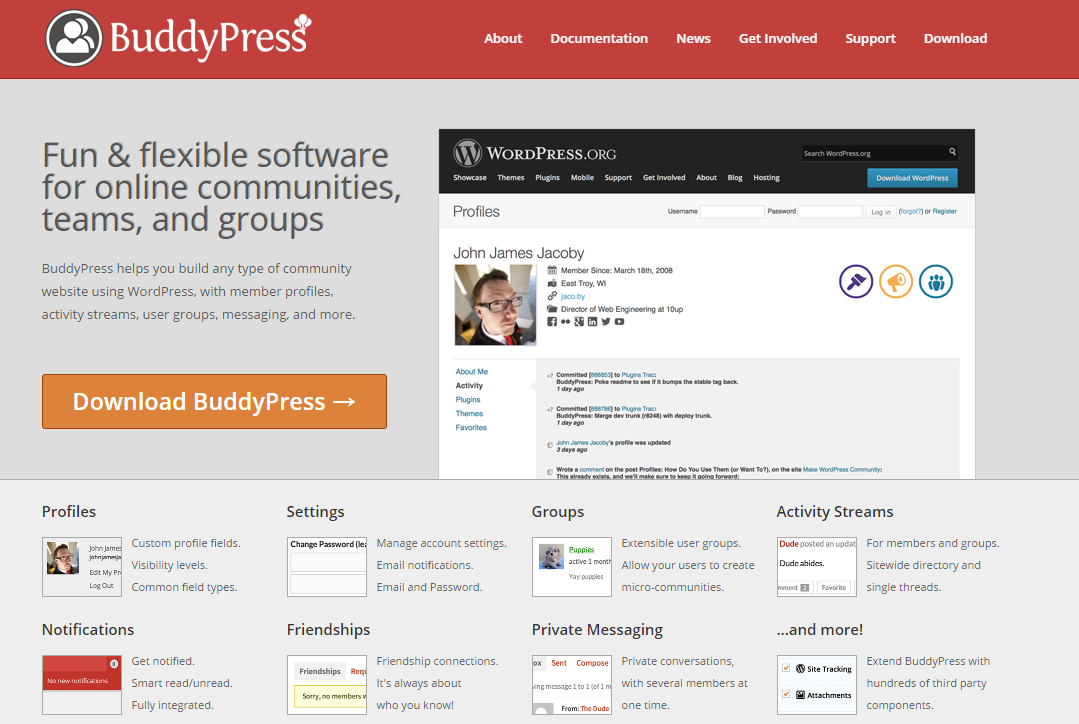Open the Settings Change Password thumbnail
Screen dimensions: 1079x724
click(x=327, y=566)
